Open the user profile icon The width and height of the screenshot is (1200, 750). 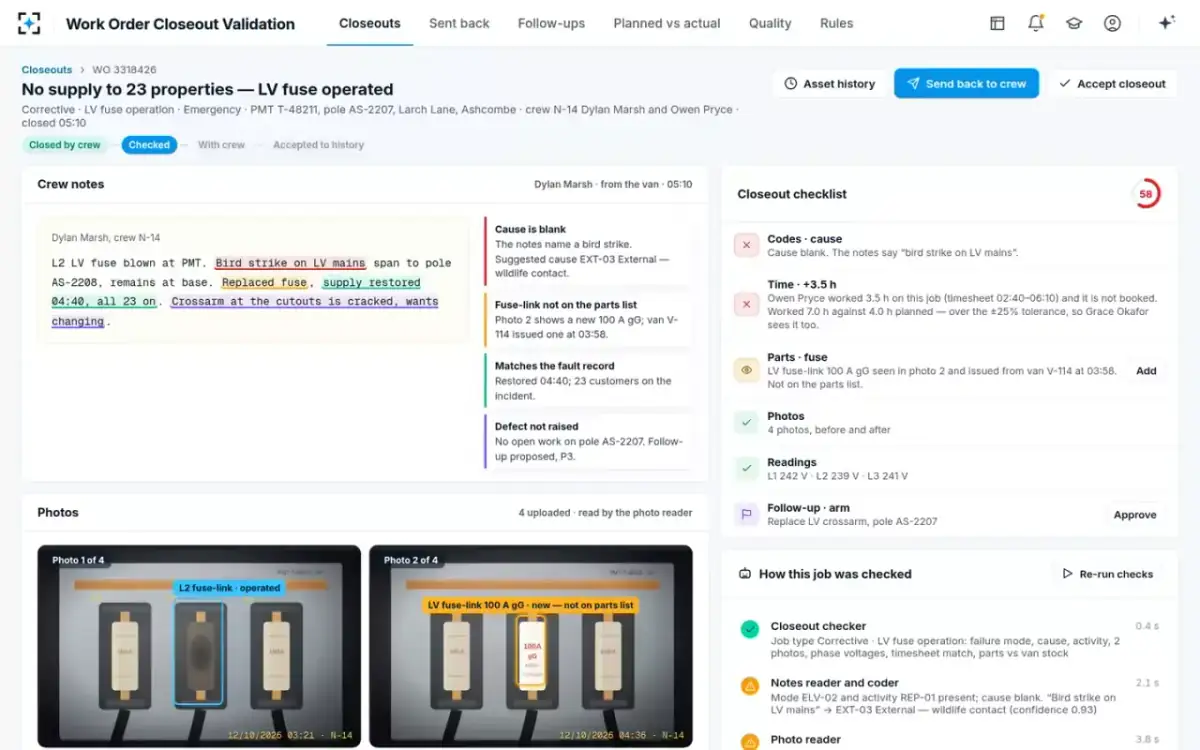[1112, 23]
